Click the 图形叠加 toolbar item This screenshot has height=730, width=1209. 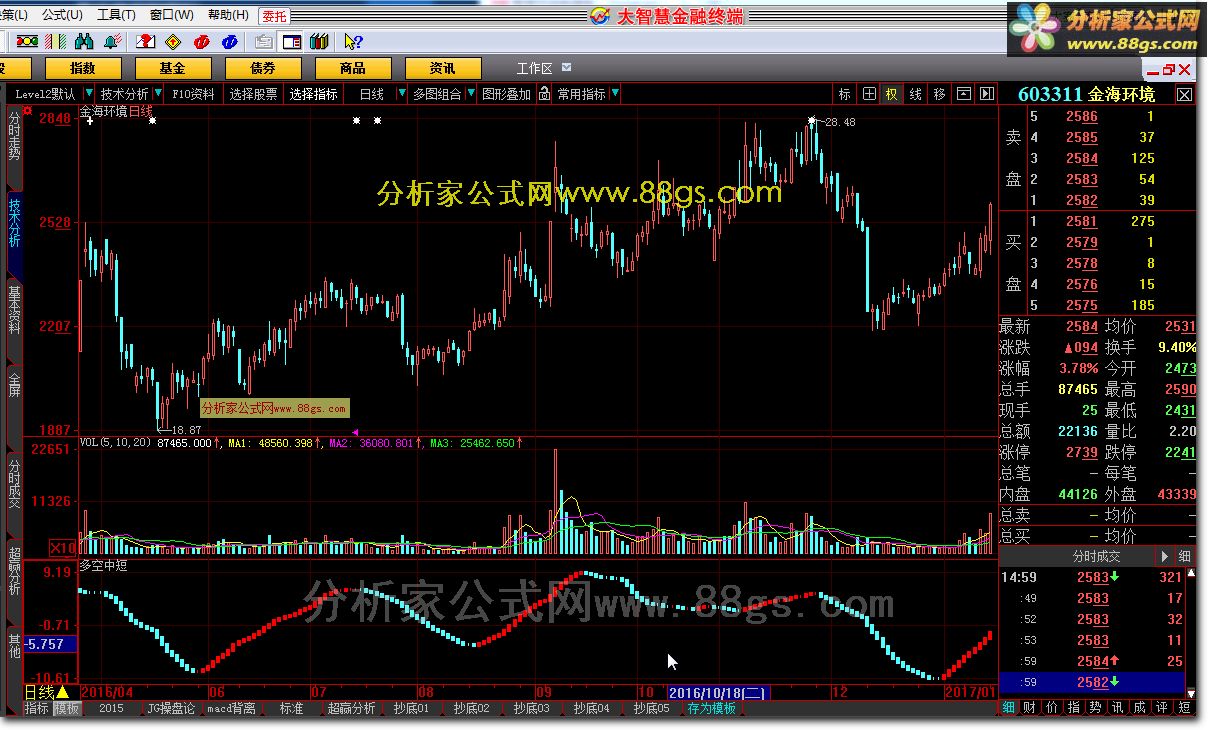coord(506,94)
